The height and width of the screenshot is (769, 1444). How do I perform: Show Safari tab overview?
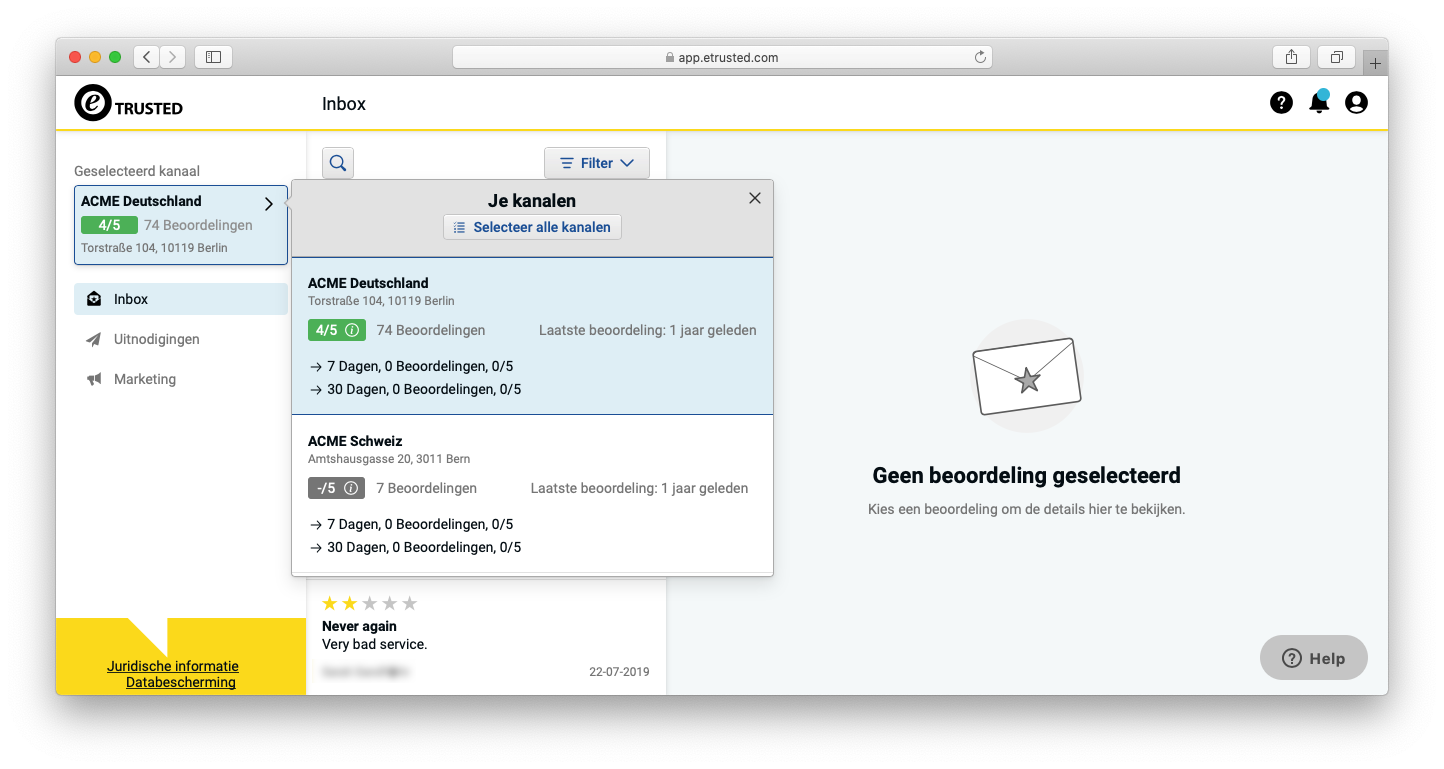(1337, 57)
